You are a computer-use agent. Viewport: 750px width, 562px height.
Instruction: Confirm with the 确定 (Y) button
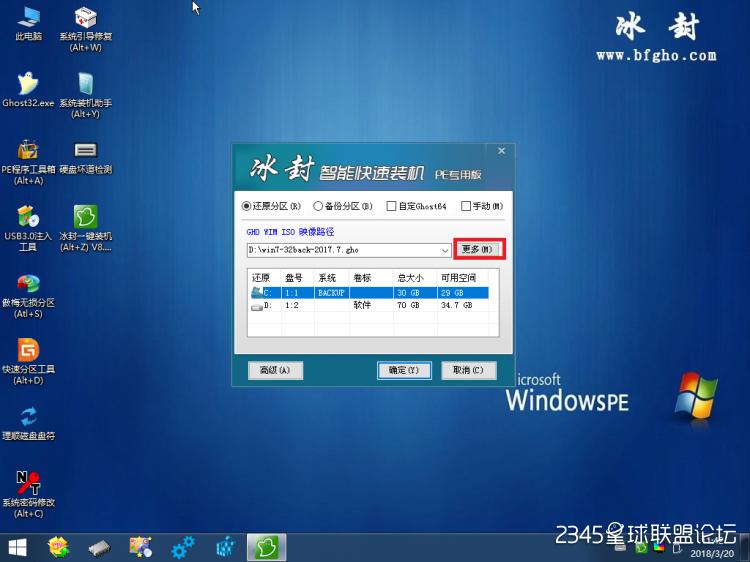coord(404,370)
